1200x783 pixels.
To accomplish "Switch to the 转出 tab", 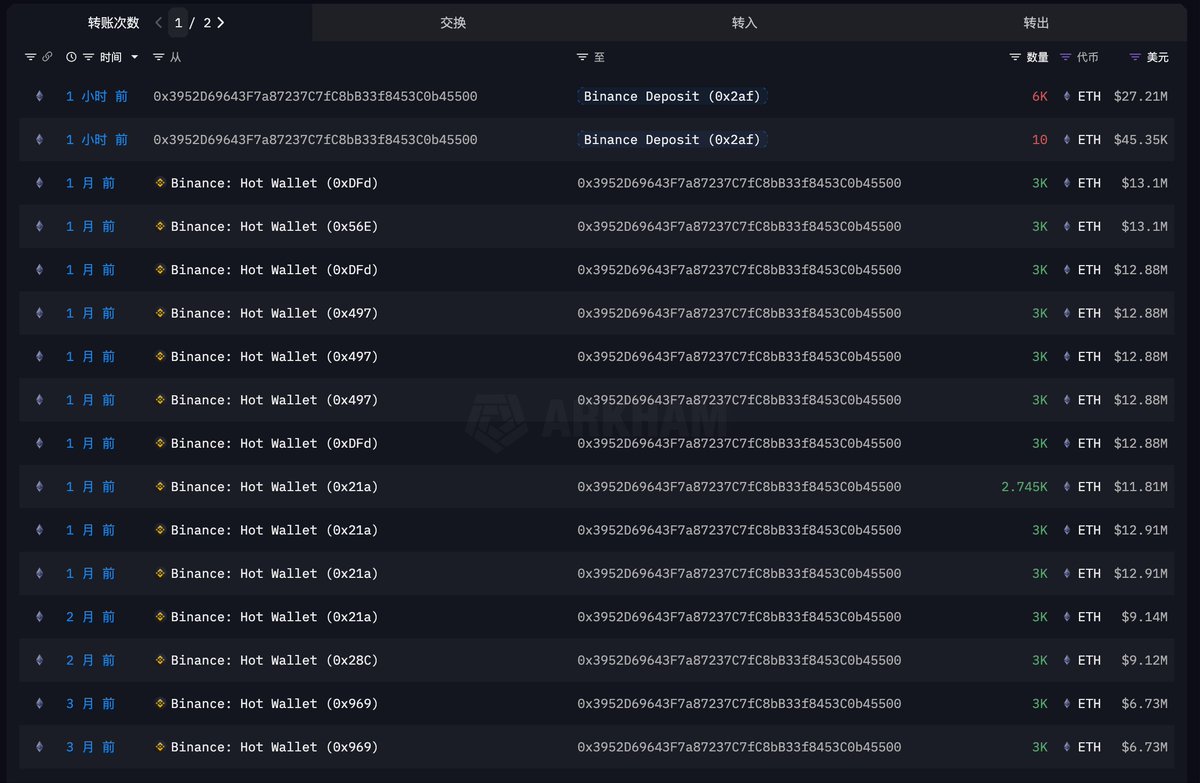I will (1037, 22).
